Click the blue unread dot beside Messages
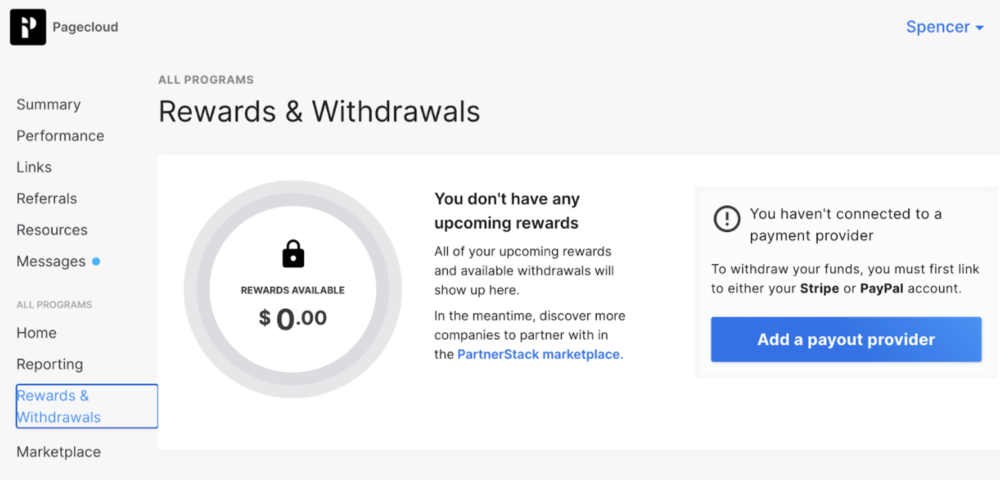This screenshot has height=480, width=1000. (96, 261)
